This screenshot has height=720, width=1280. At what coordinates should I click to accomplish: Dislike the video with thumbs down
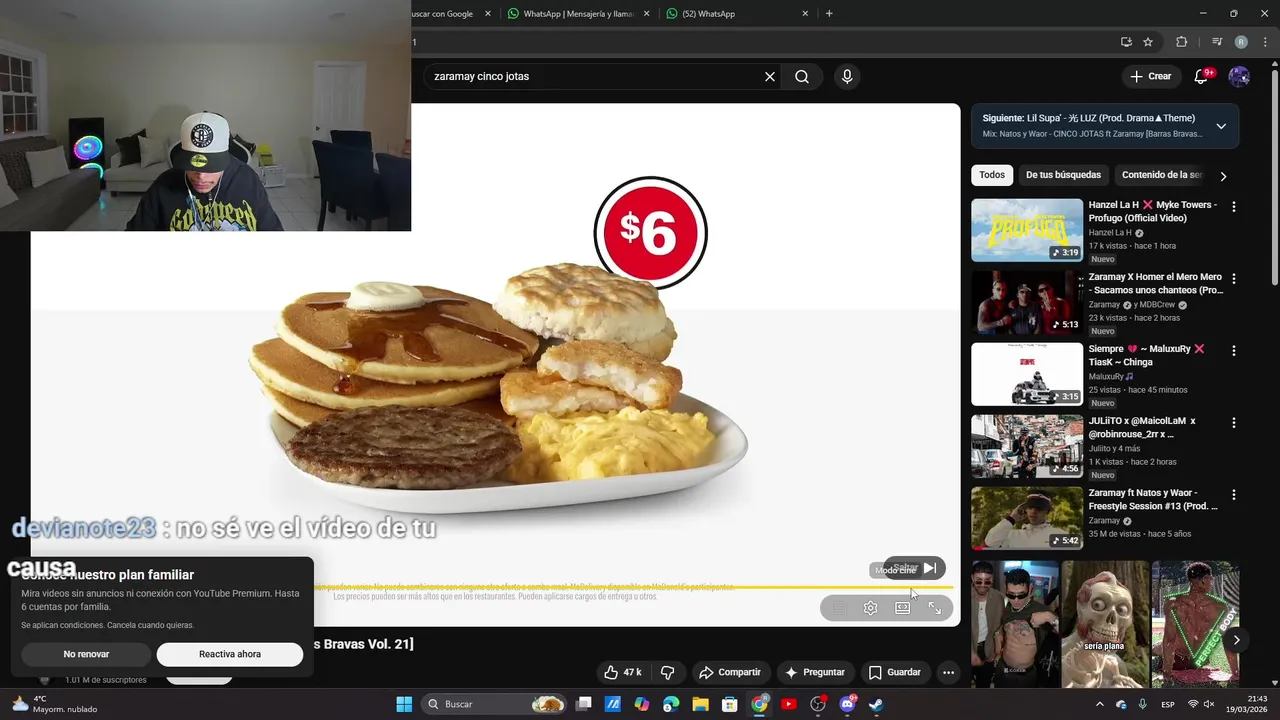(667, 672)
